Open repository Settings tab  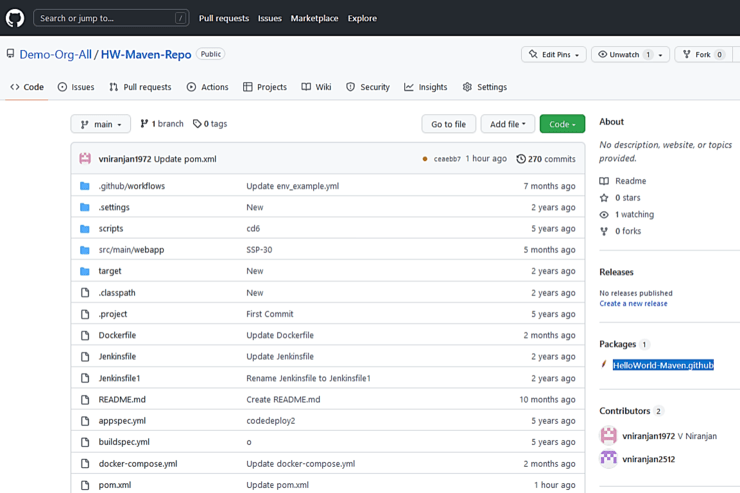(485, 87)
